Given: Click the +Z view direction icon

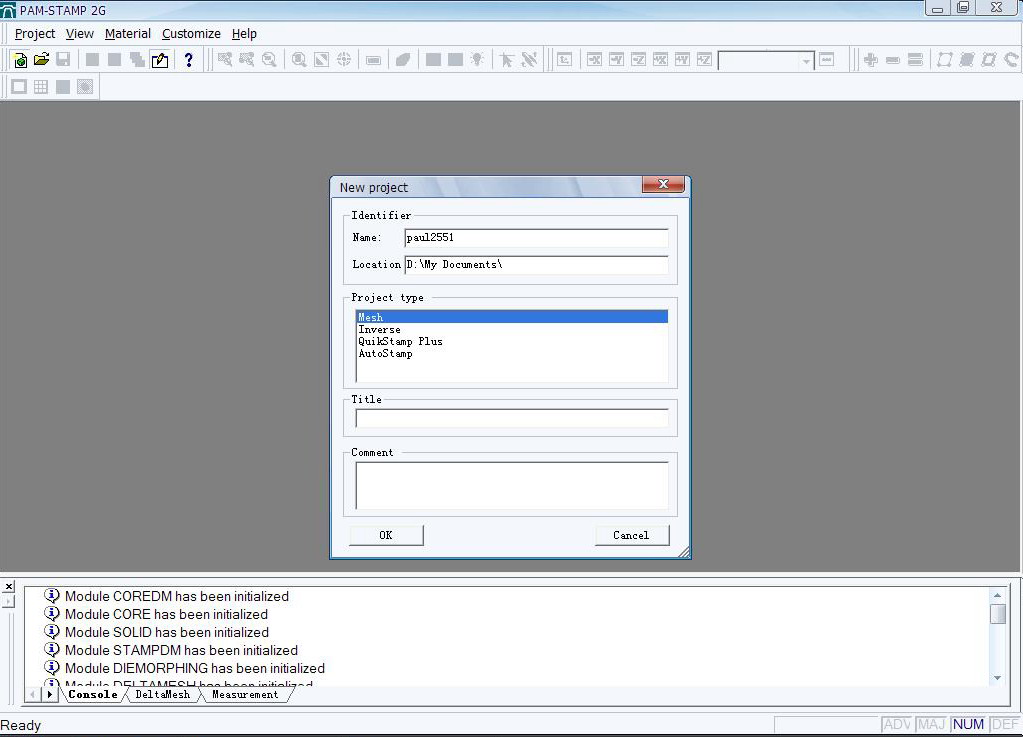Looking at the screenshot, I should pyautogui.click(x=704, y=60).
